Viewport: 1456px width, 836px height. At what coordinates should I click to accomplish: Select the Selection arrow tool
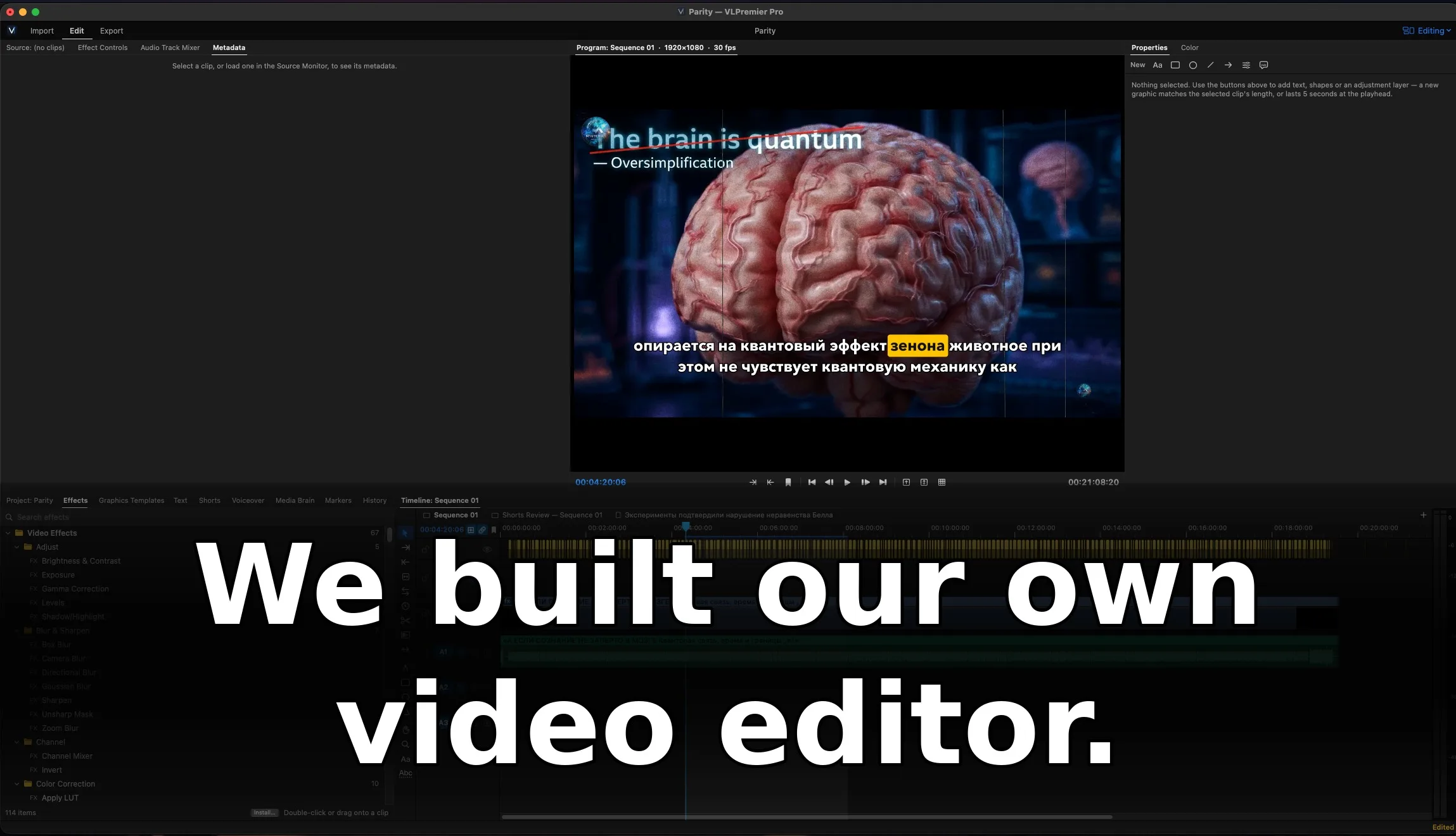pos(406,533)
